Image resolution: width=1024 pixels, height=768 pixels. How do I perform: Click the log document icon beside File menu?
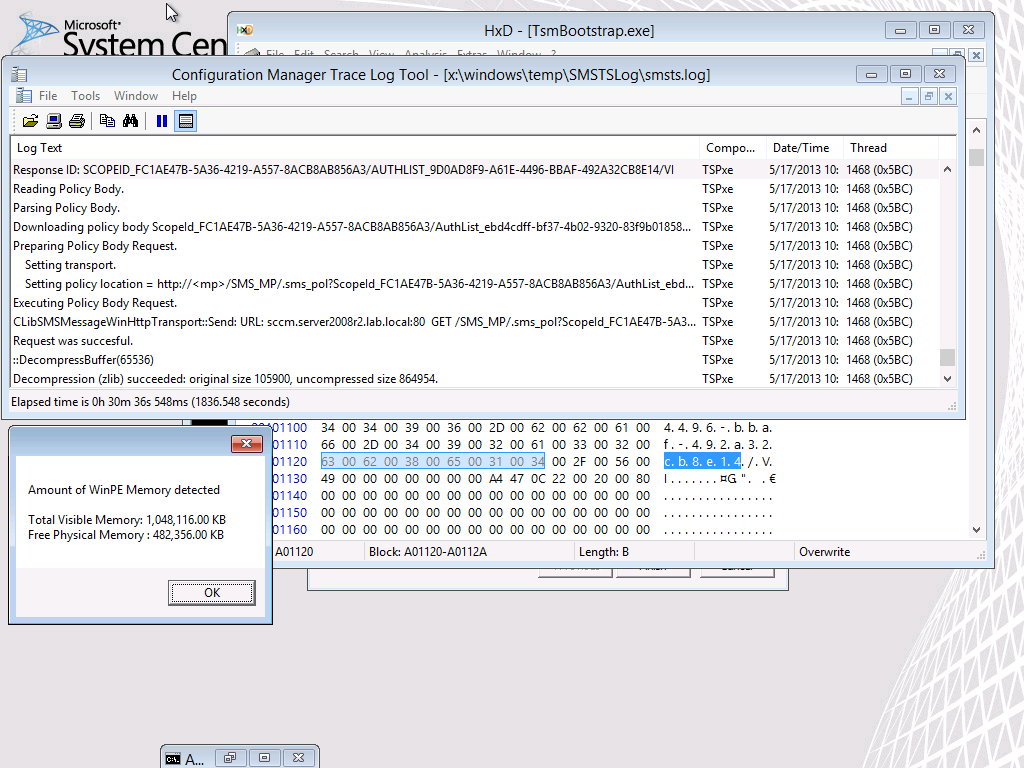[24, 95]
